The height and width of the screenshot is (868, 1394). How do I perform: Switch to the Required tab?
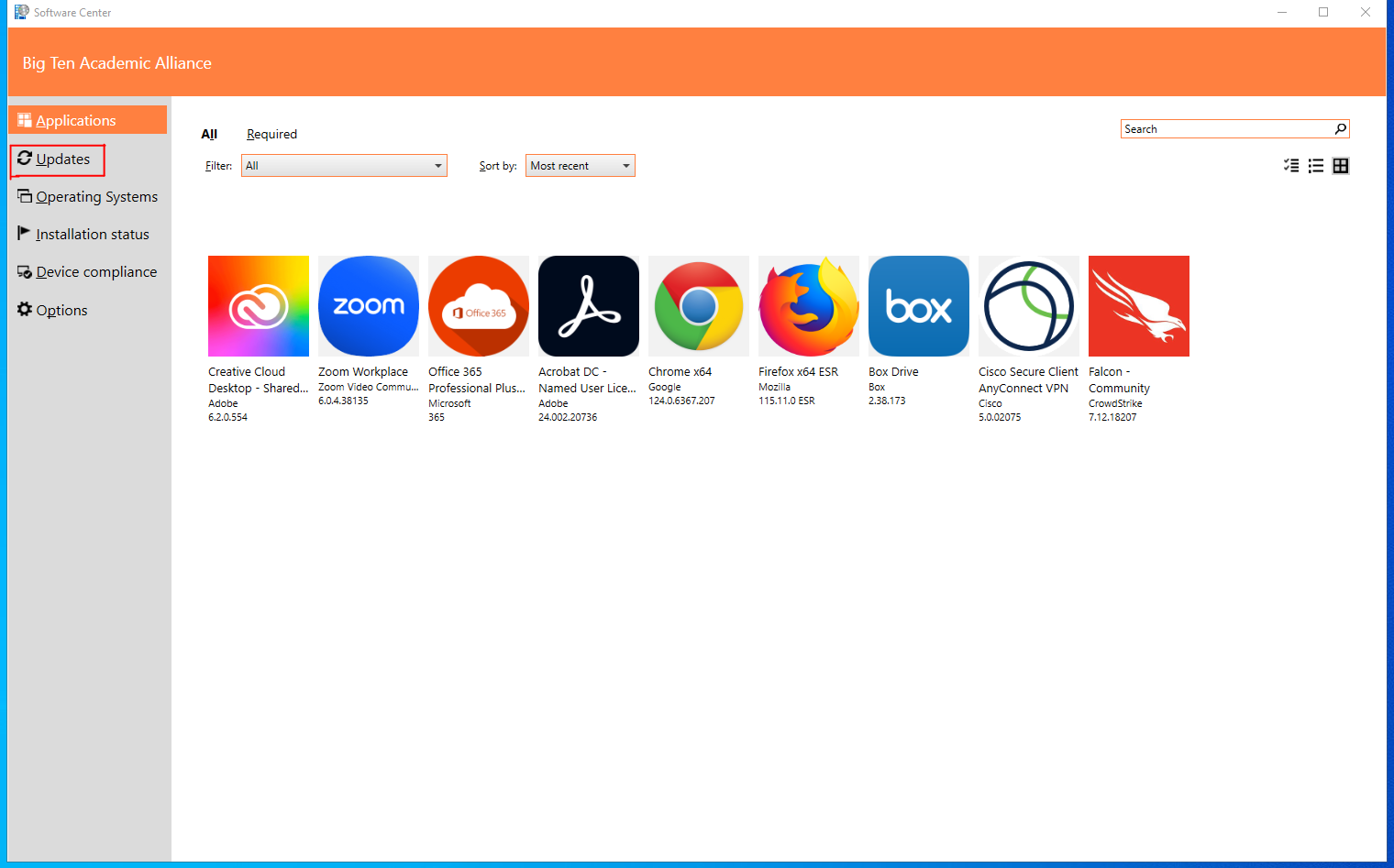271,134
